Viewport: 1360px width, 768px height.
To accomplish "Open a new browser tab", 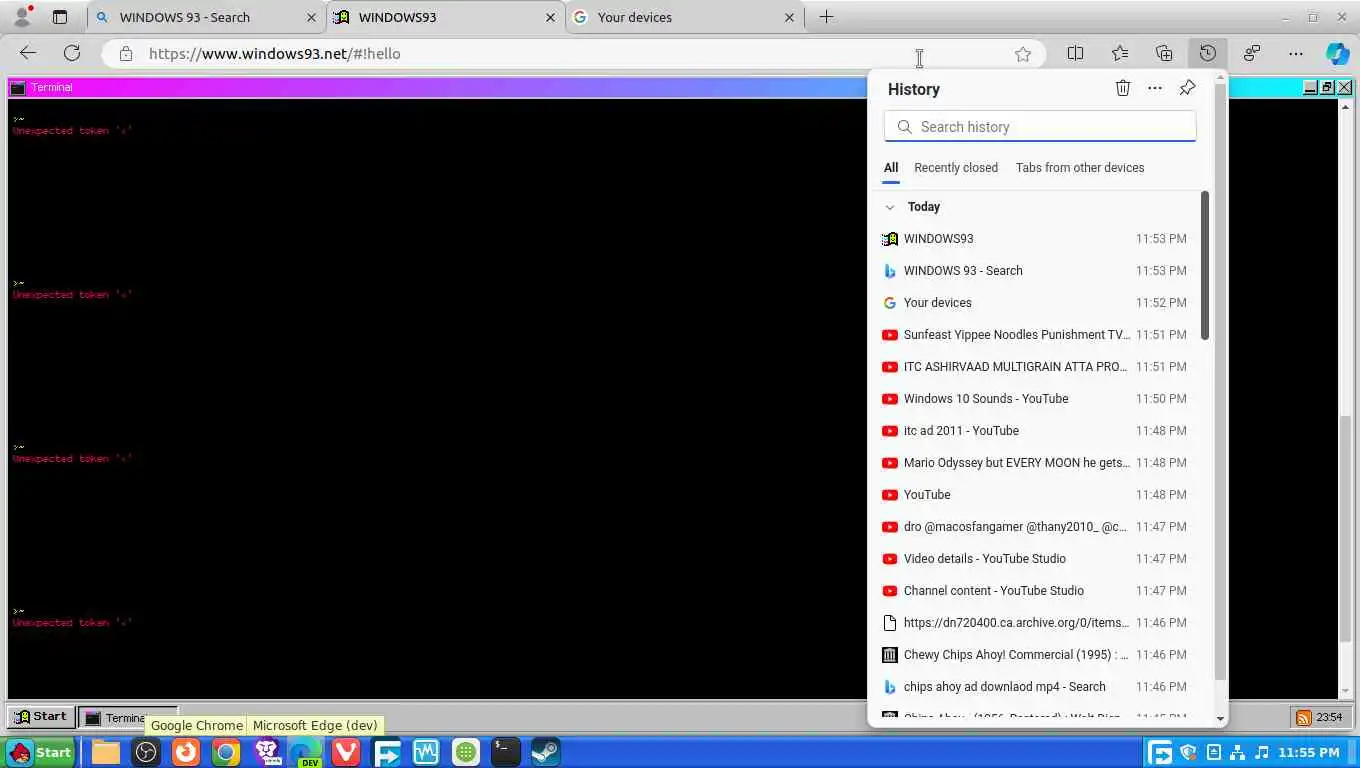I will (826, 17).
